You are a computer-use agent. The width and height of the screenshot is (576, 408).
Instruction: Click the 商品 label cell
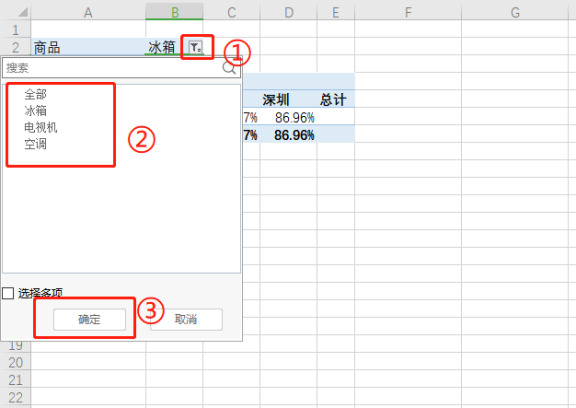coord(88,47)
